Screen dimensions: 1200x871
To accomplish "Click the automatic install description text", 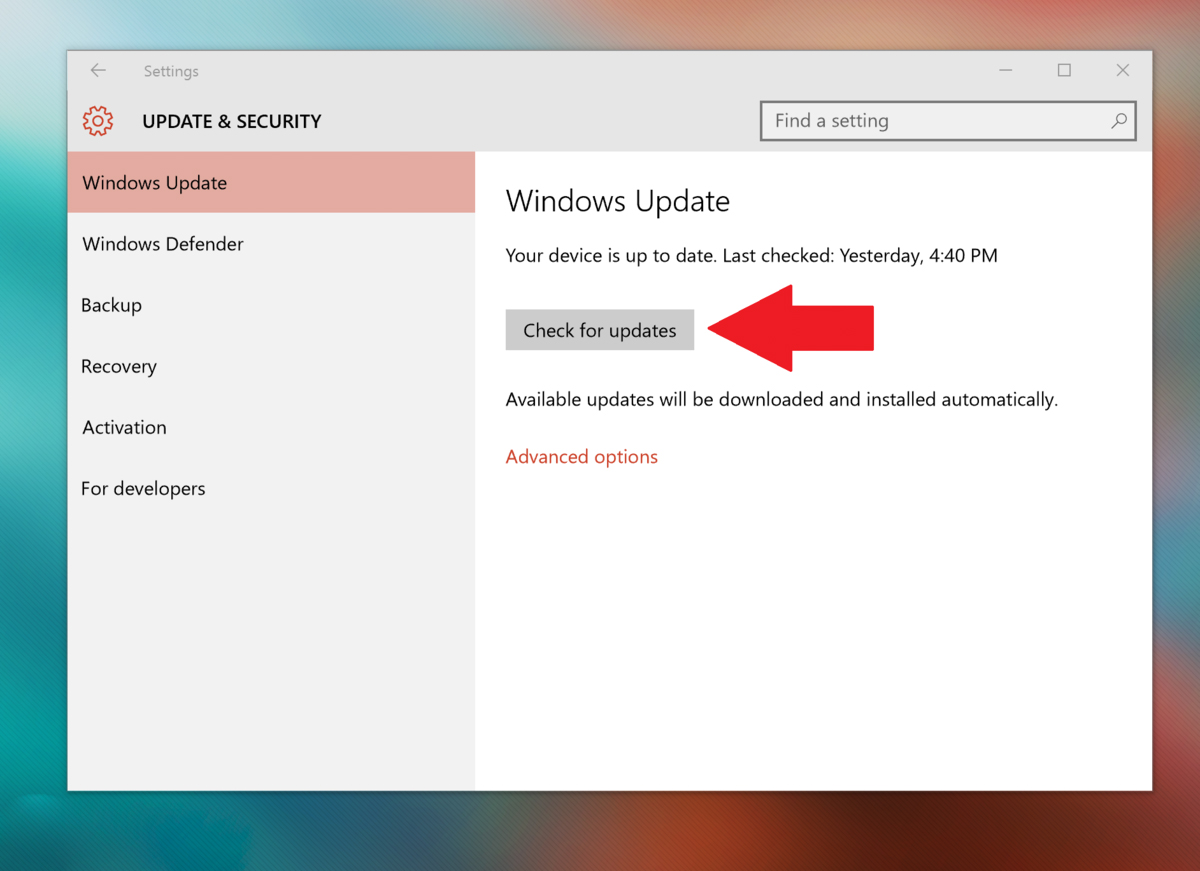I will click(781, 399).
